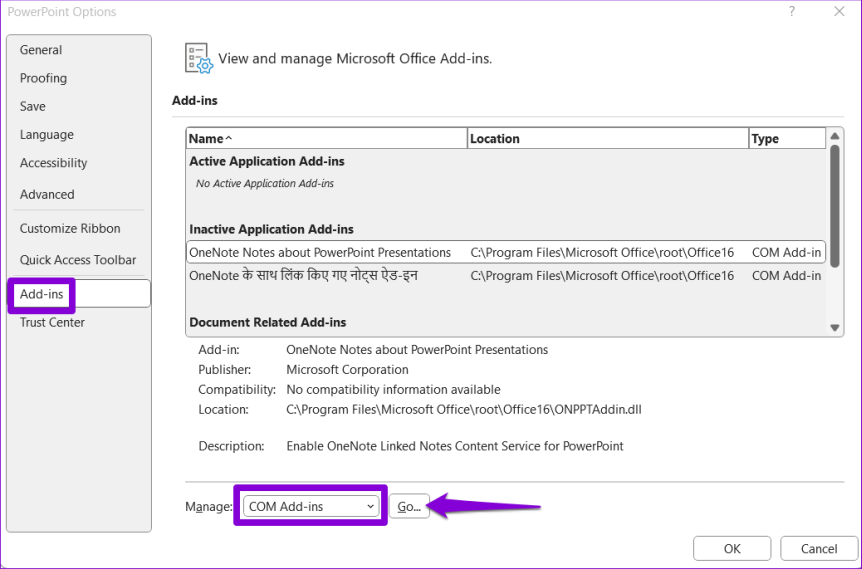The image size is (862, 569).
Task: Open the Manage COM Add-ins dropdown
Action: click(311, 507)
